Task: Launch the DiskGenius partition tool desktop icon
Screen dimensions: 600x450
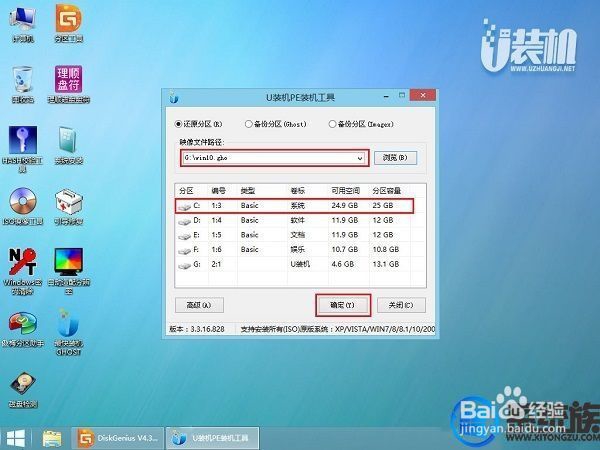Action: click(x=68, y=24)
